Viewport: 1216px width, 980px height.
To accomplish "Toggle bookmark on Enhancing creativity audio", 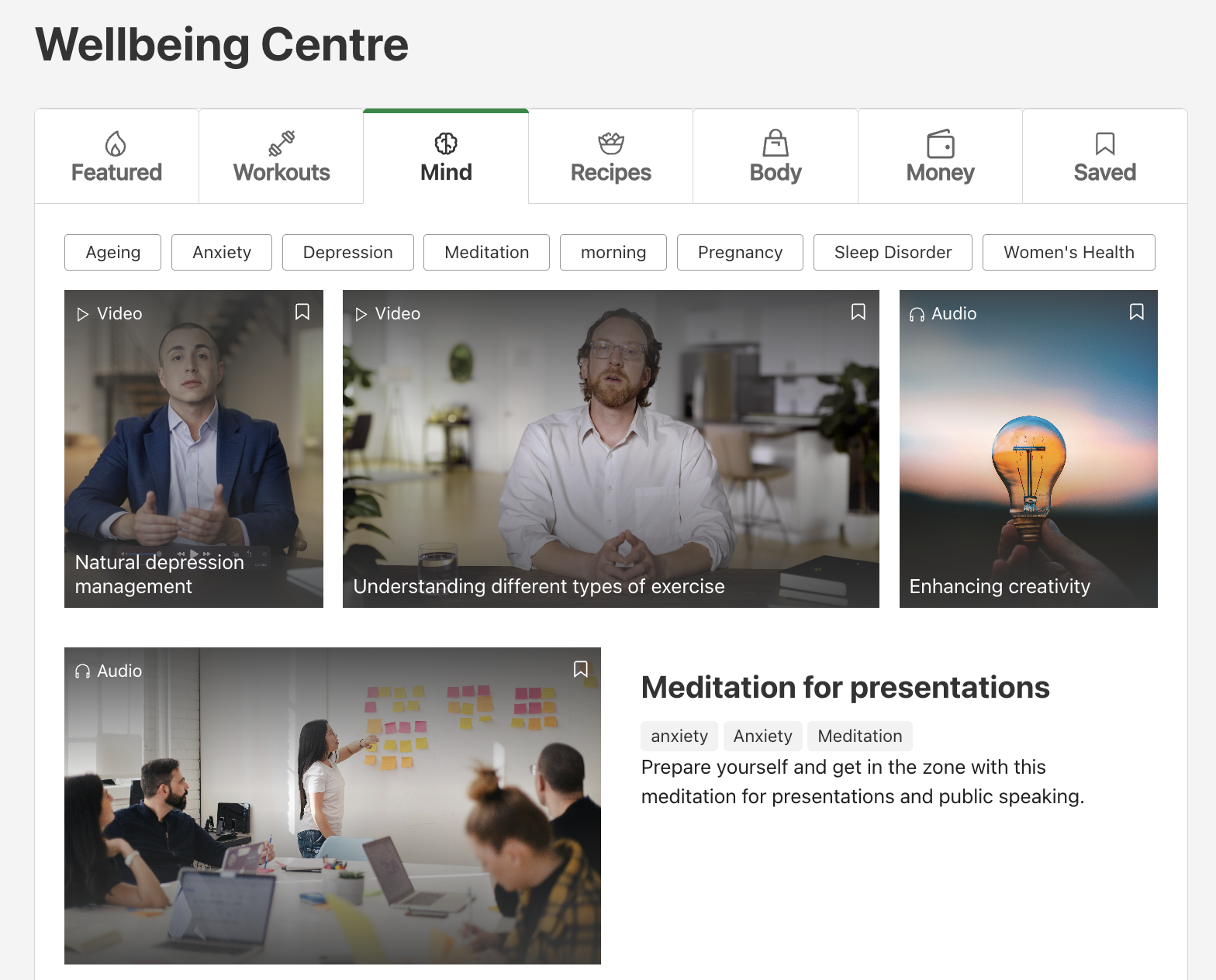I will pos(1137,312).
